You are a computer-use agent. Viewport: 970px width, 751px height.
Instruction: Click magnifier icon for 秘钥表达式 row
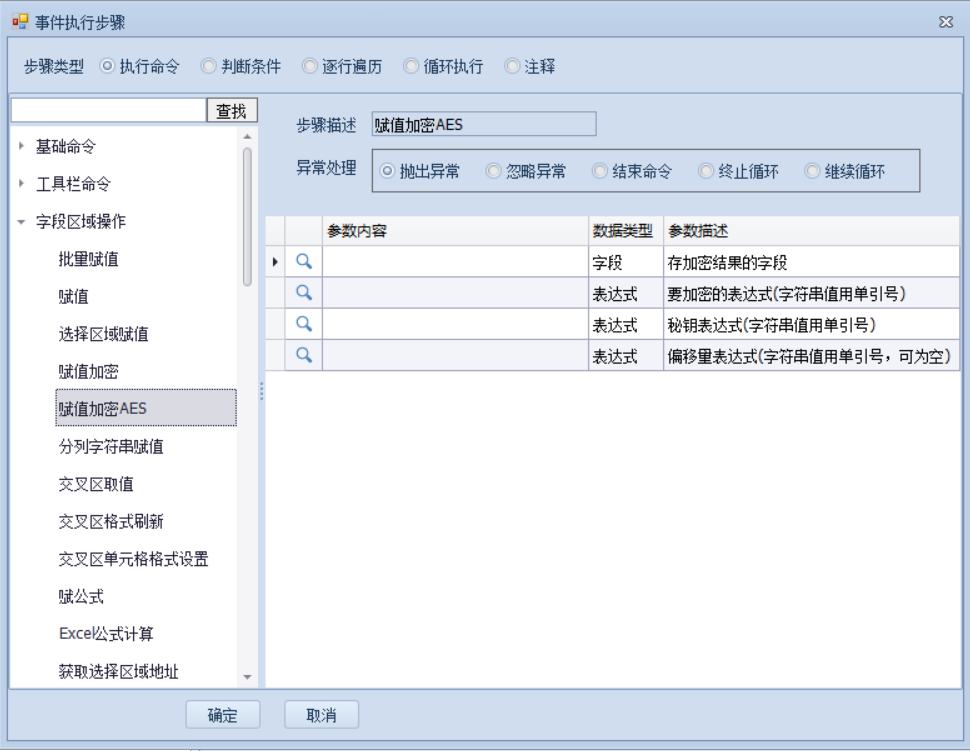pos(304,324)
